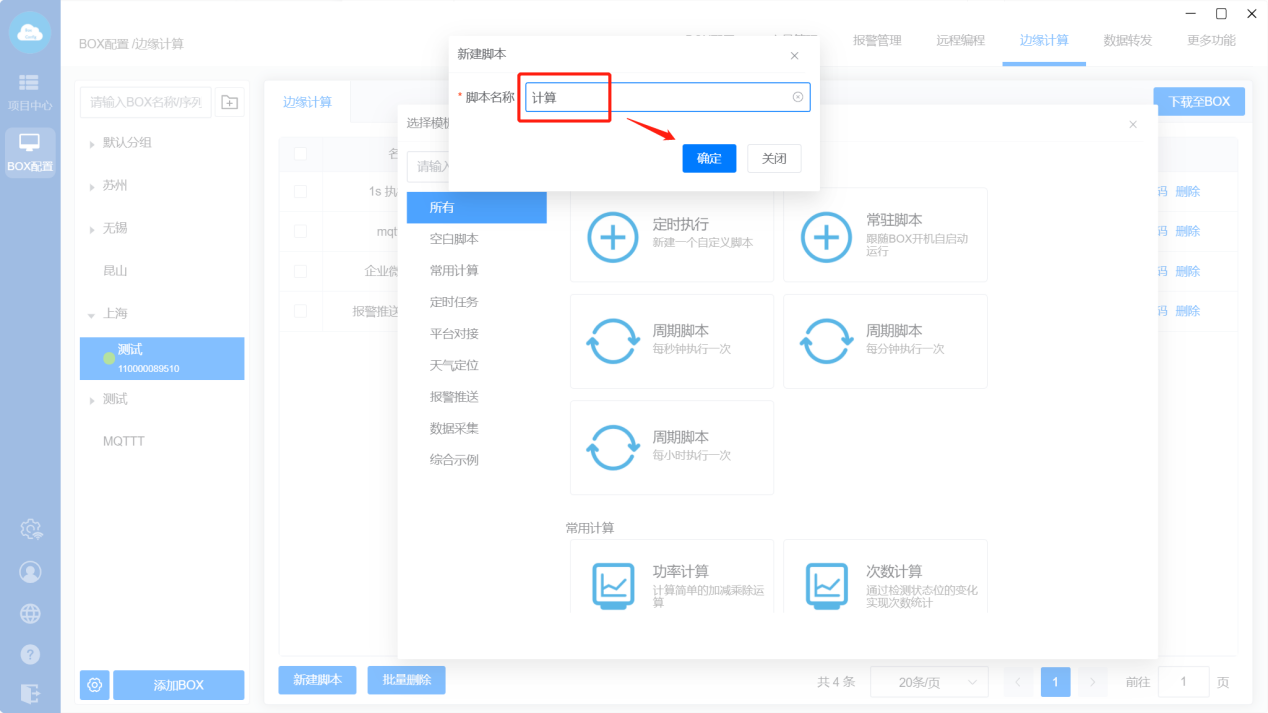Image resolution: width=1268 pixels, height=713 pixels.
Task: Collapse the 上海 tree group
Action: (93, 314)
